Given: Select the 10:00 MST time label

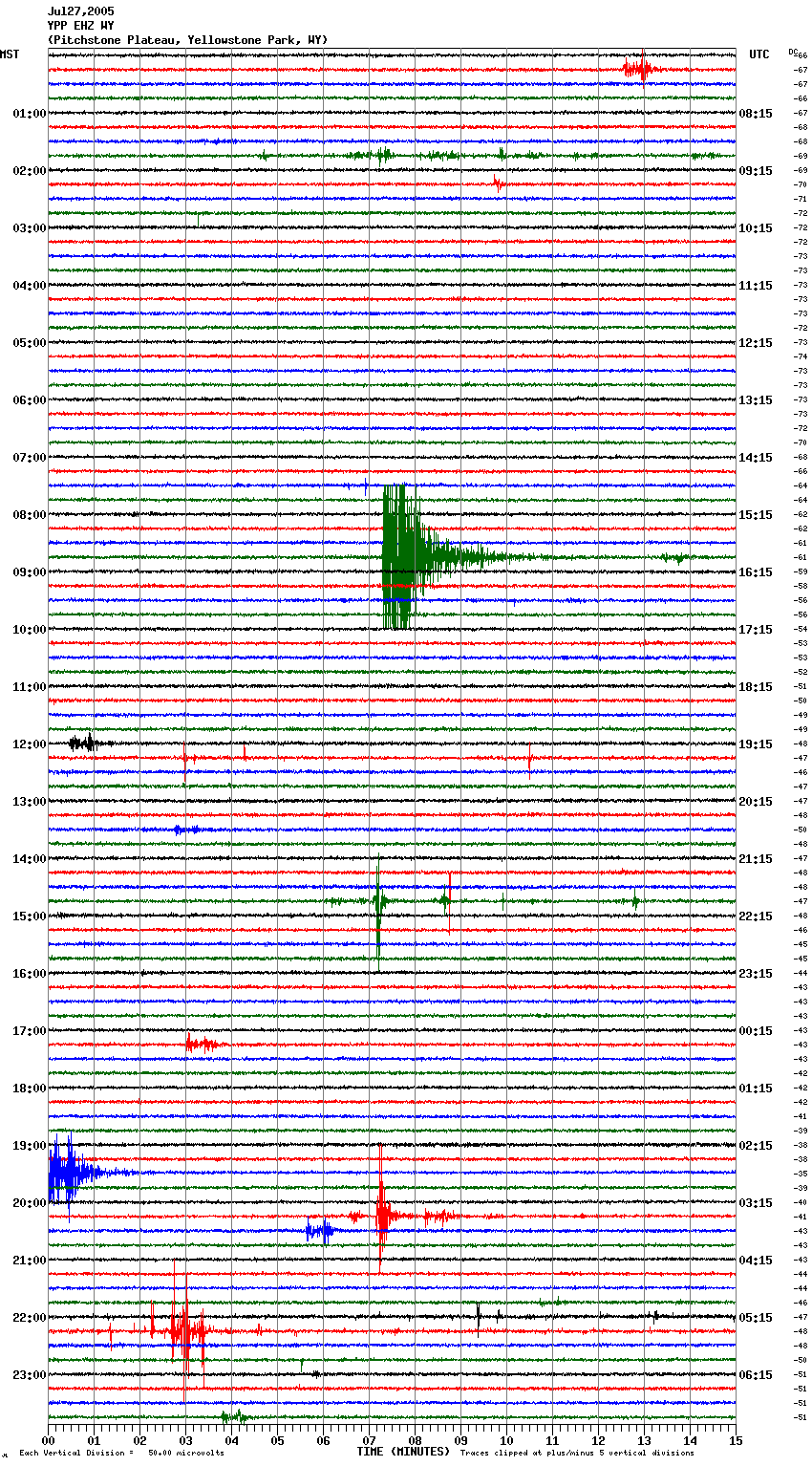Looking at the screenshot, I should (x=30, y=630).
